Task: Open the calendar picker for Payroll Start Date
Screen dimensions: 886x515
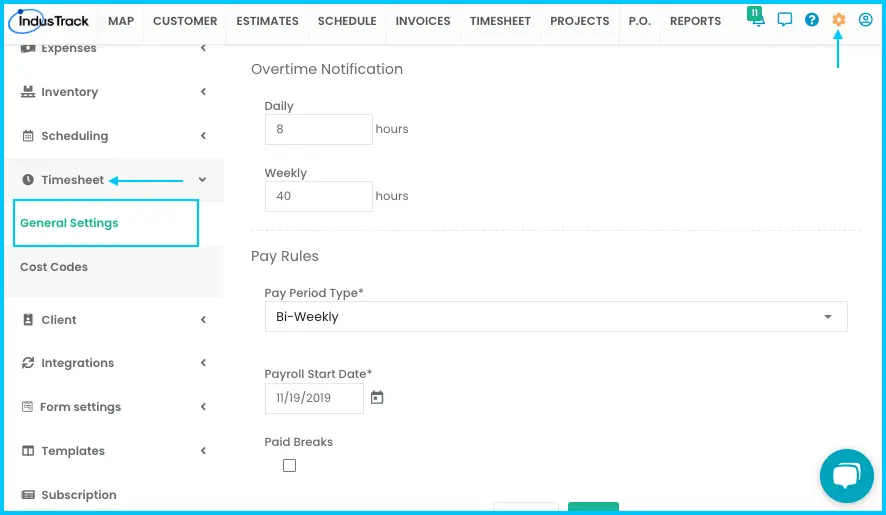Action: click(x=377, y=397)
